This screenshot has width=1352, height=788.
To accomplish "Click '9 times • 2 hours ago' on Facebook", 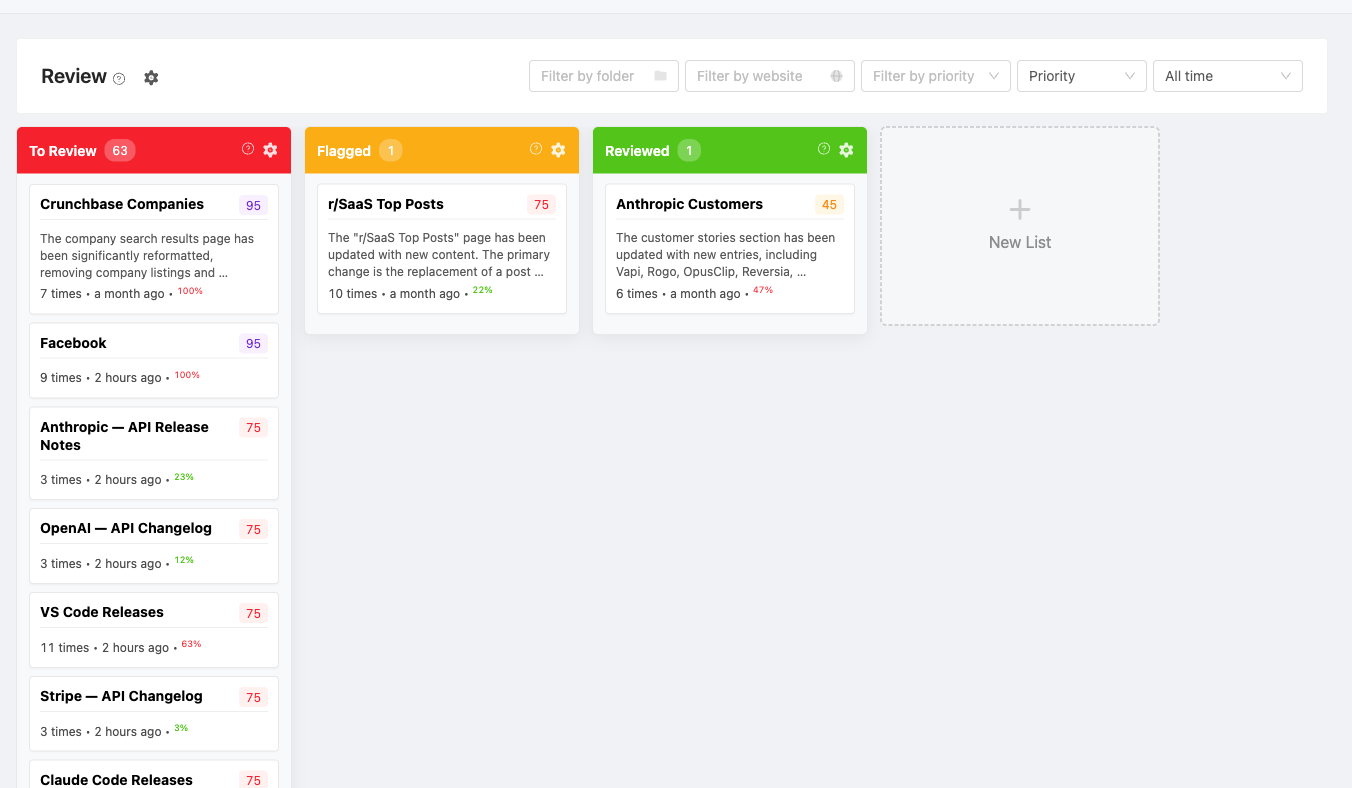I will 101,378.
